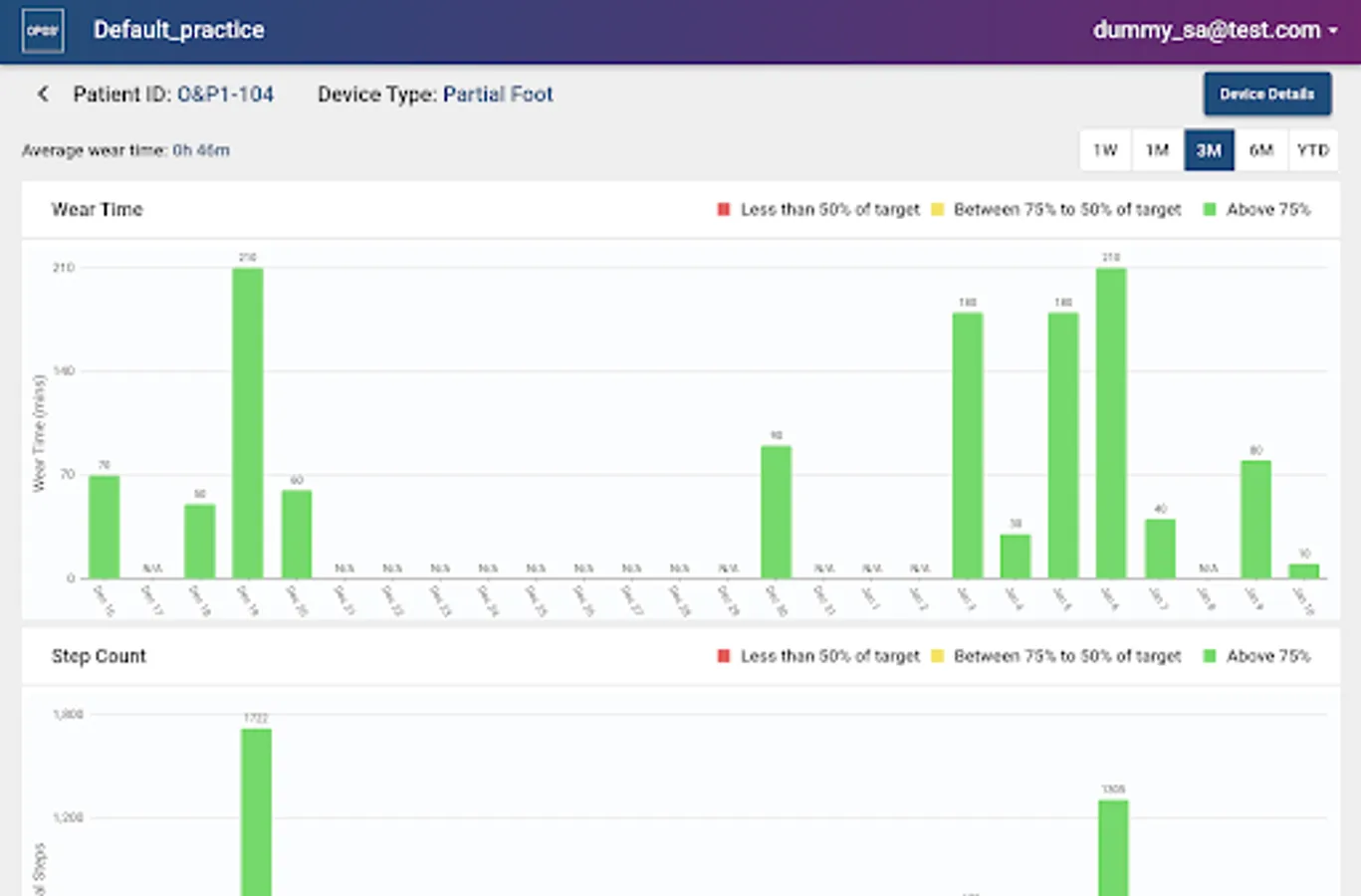Click the Default_practice title in header
Image resolution: width=1361 pixels, height=896 pixels.
coord(179,30)
